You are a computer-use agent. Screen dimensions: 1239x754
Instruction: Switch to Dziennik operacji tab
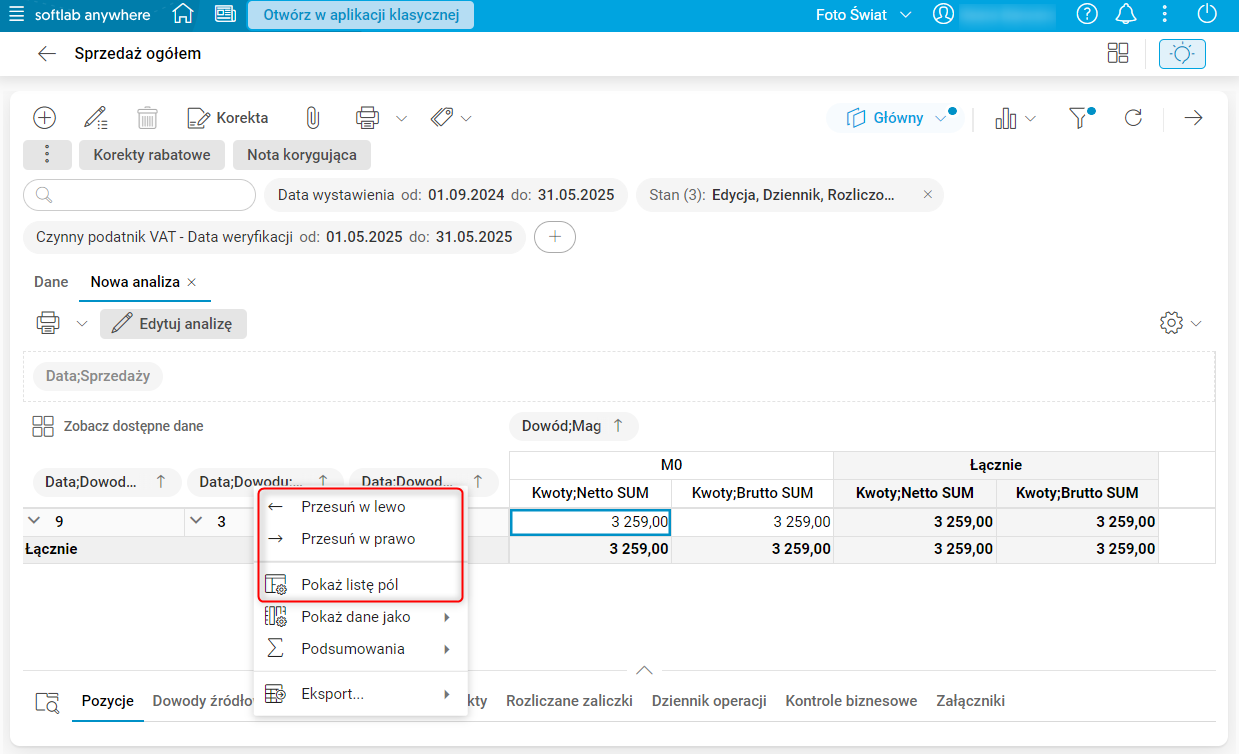(x=709, y=701)
